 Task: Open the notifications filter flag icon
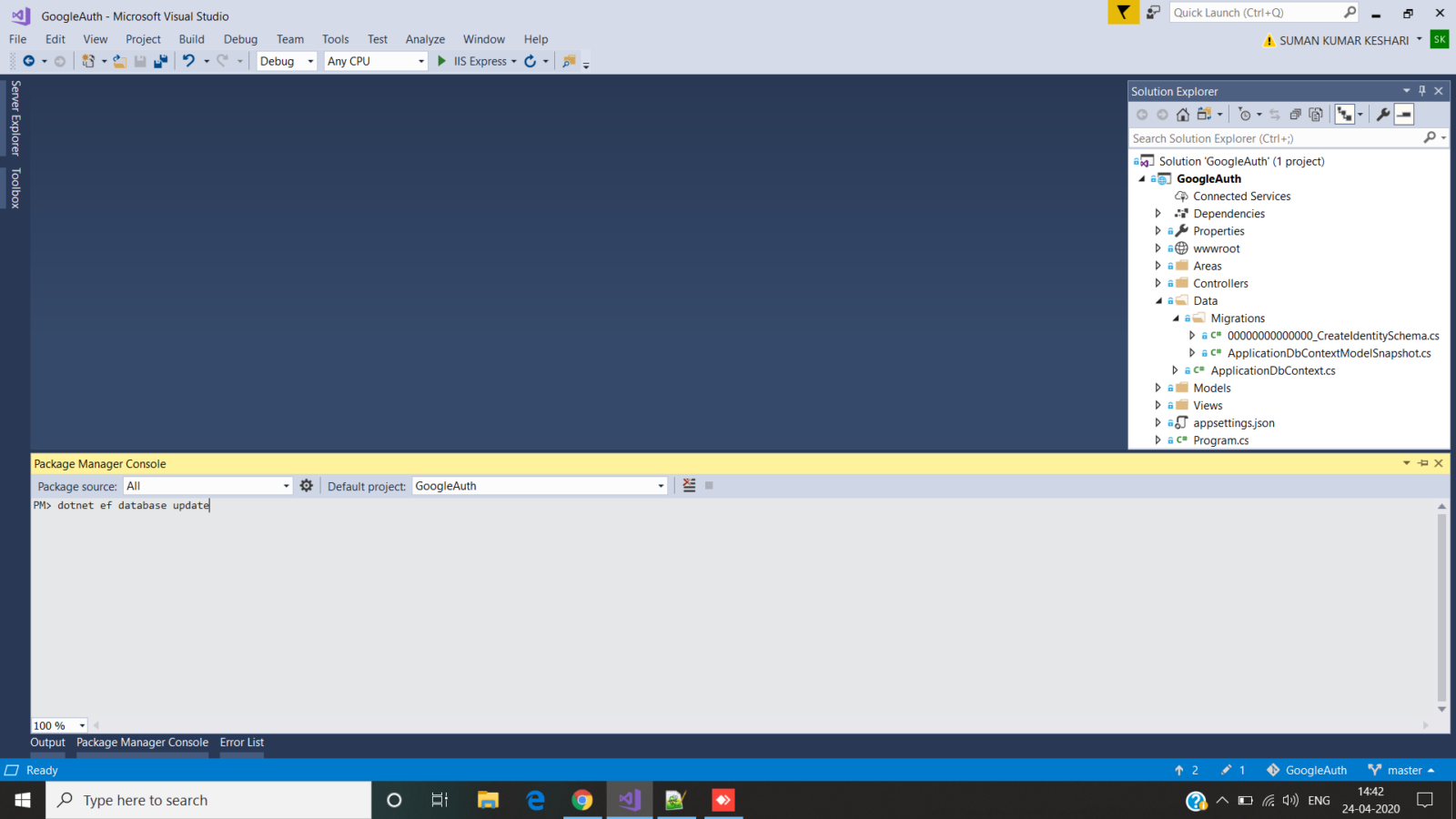point(1123,13)
